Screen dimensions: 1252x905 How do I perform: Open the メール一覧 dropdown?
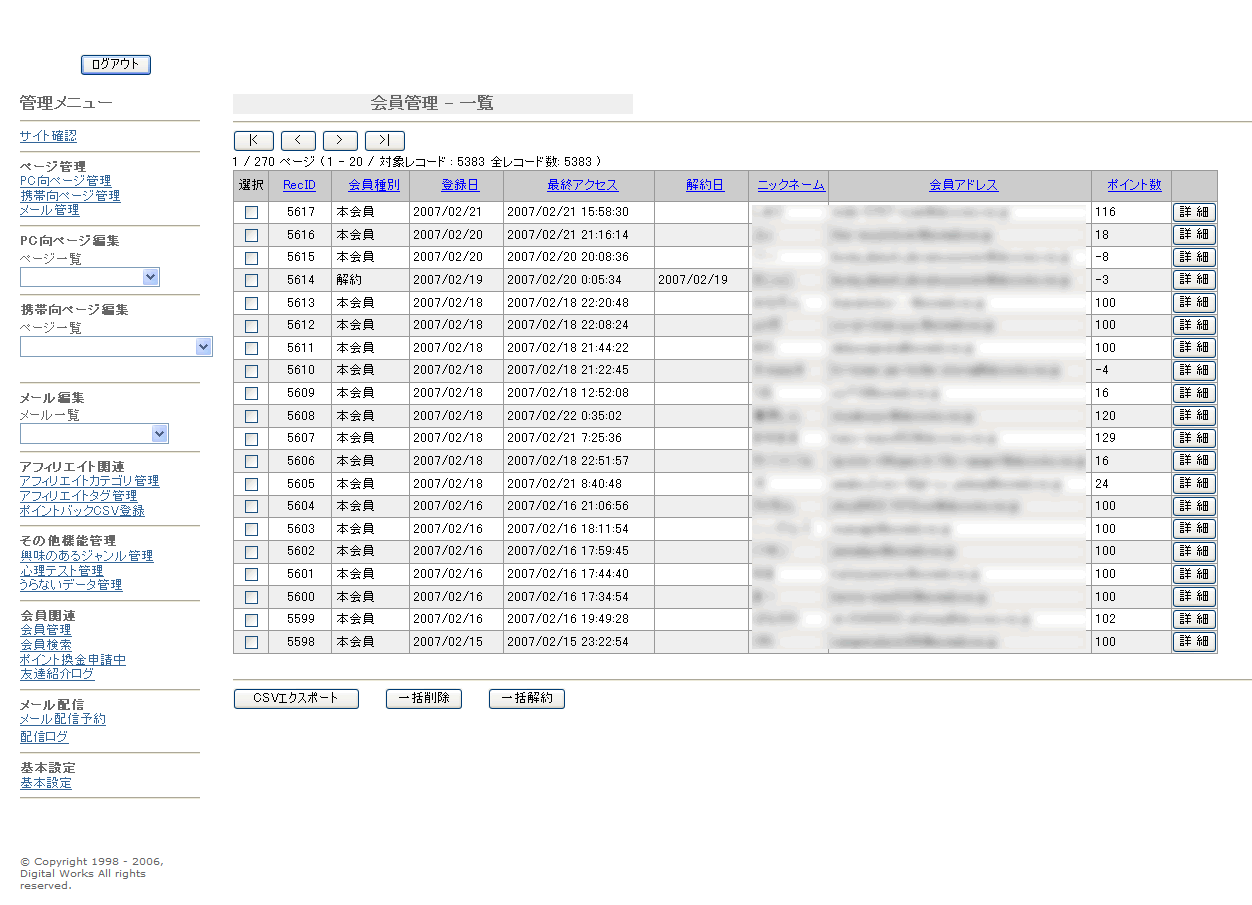click(x=94, y=433)
